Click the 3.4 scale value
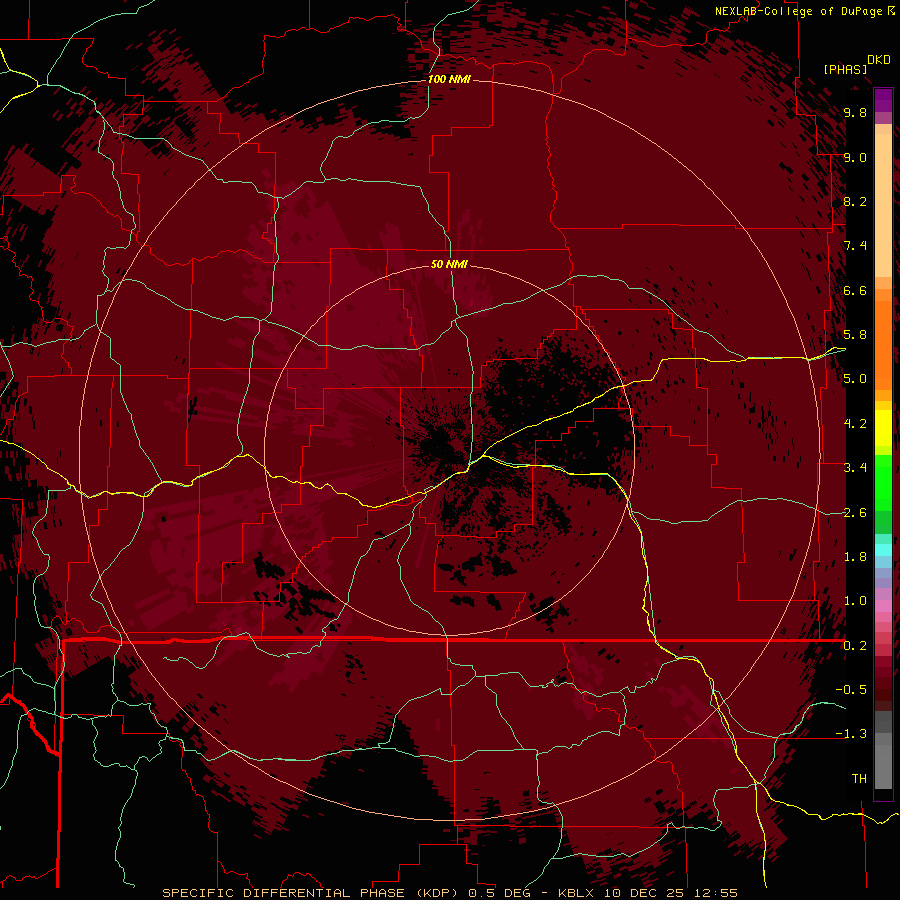Image resolution: width=900 pixels, height=900 pixels. click(855, 468)
